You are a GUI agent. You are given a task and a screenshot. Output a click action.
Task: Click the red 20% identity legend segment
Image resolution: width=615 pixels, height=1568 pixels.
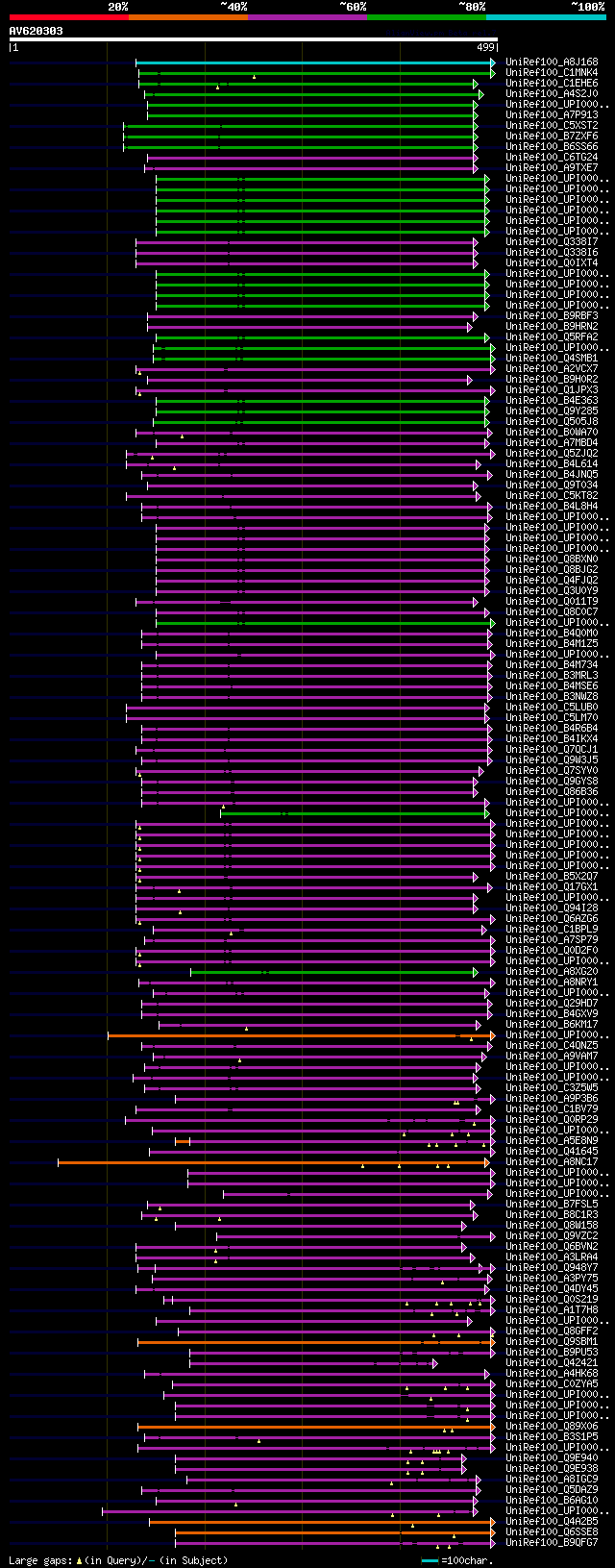(x=68, y=17)
